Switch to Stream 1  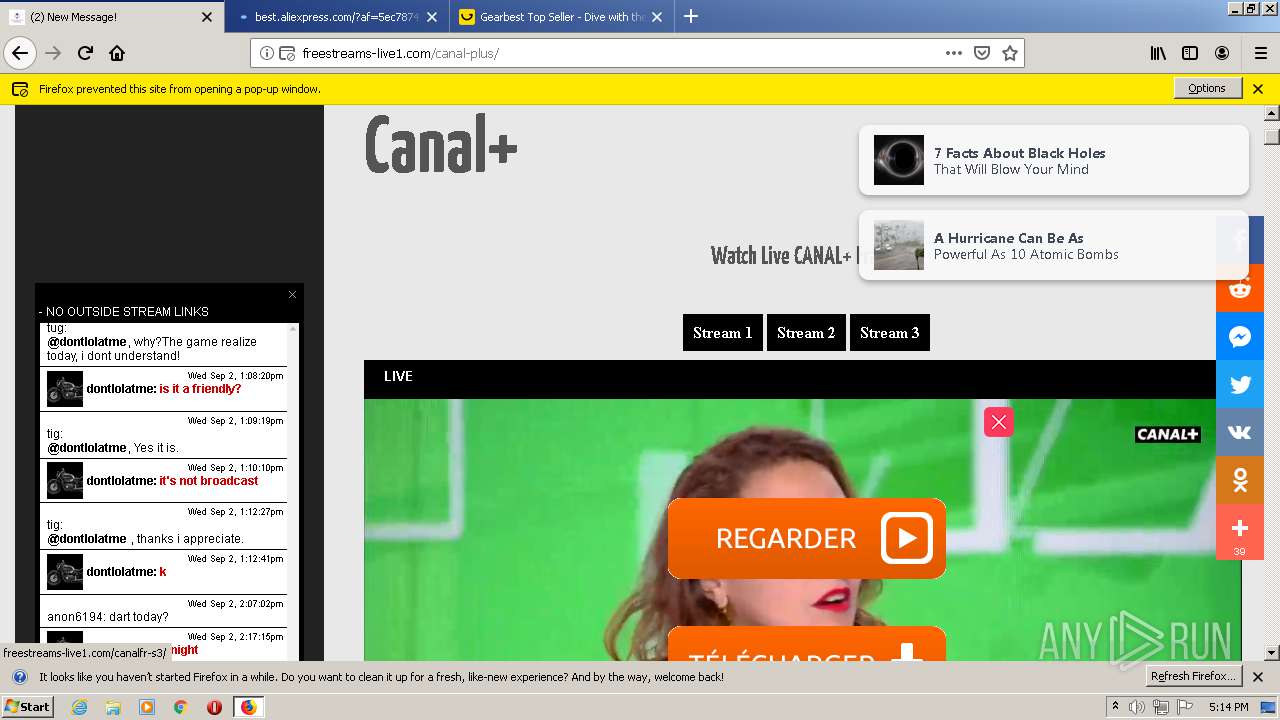pyautogui.click(x=723, y=333)
